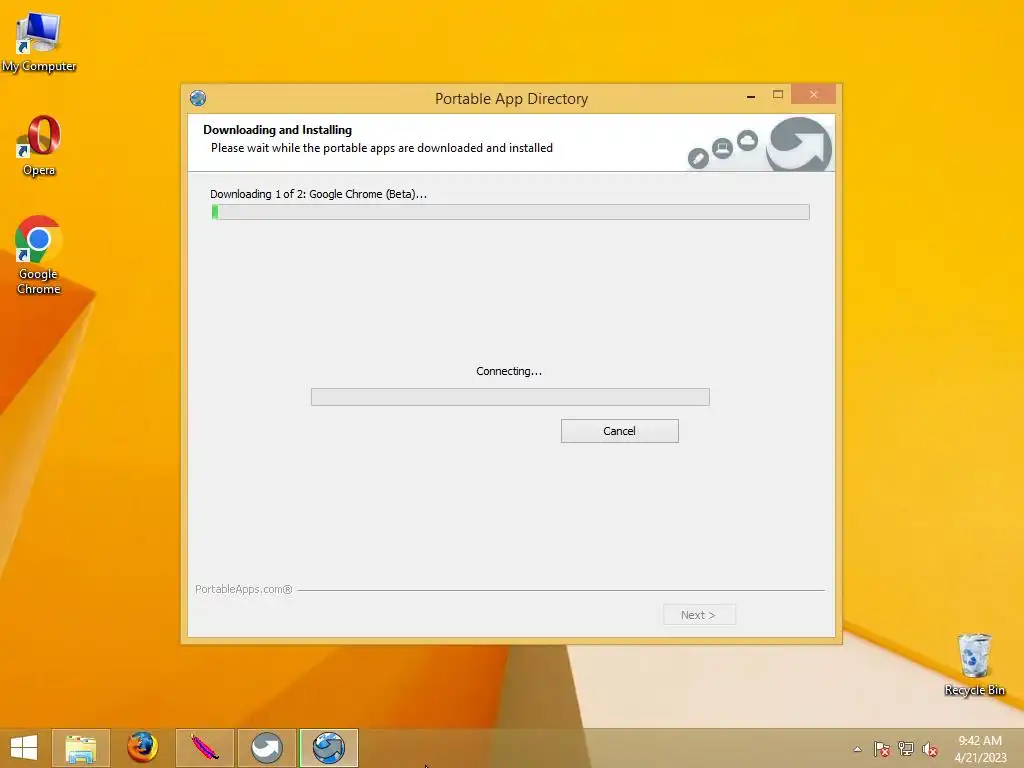
Task: Maximize the Portable App Directory window
Action: click(x=778, y=95)
